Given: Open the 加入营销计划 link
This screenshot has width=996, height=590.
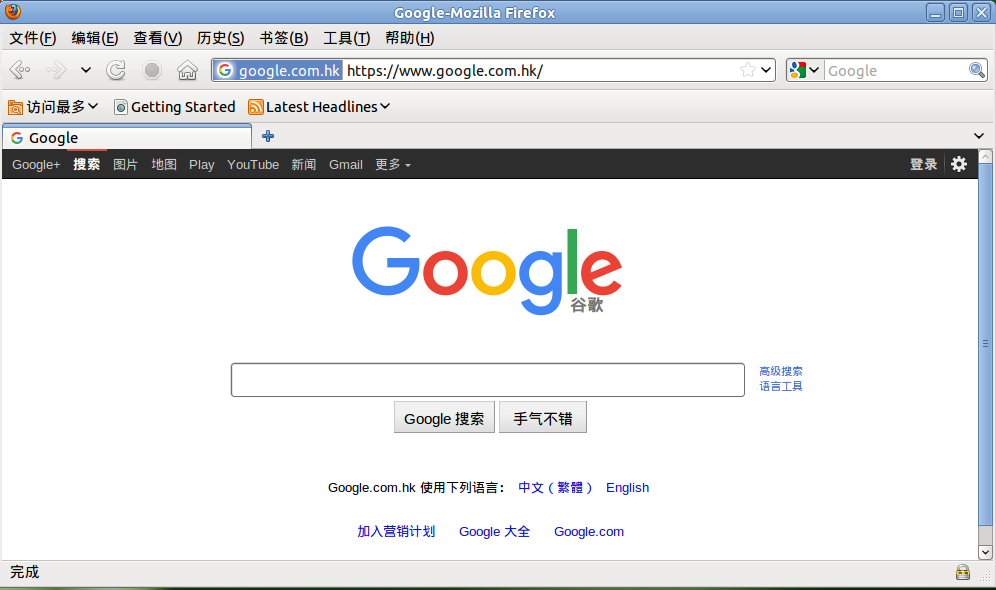Looking at the screenshot, I should 396,531.
